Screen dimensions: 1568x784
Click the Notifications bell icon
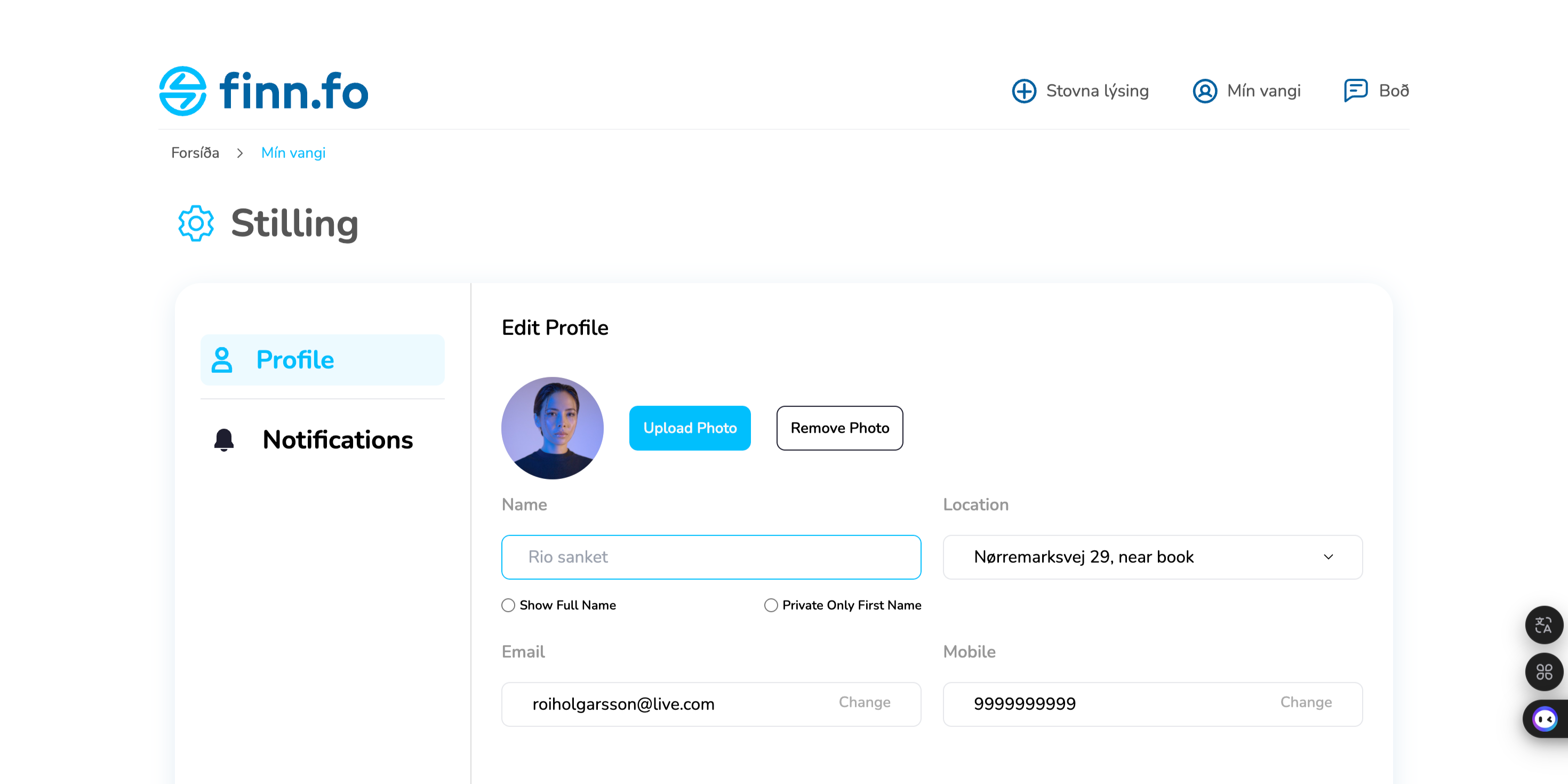click(x=224, y=439)
